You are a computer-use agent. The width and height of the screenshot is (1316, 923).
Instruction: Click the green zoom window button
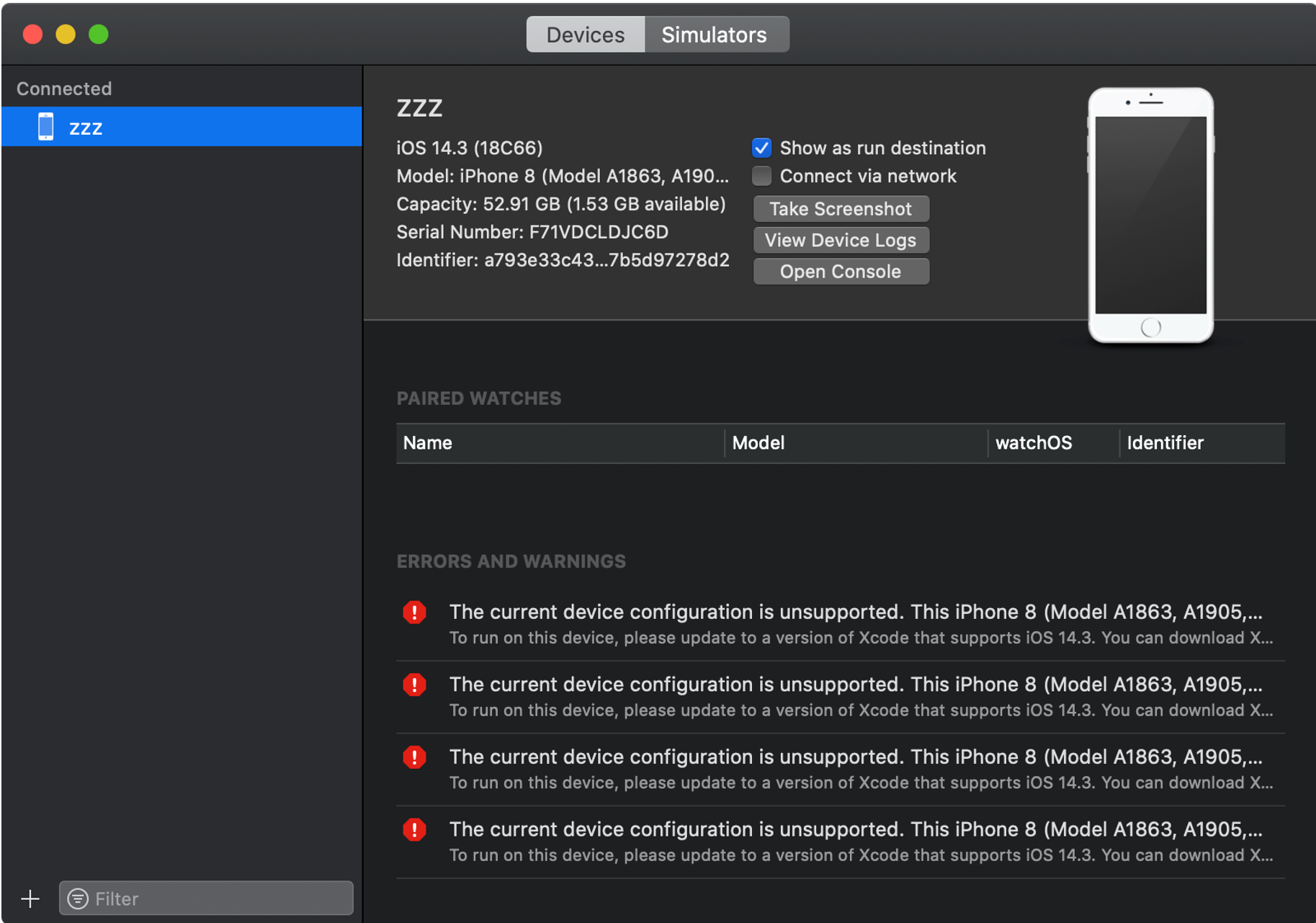(x=99, y=34)
